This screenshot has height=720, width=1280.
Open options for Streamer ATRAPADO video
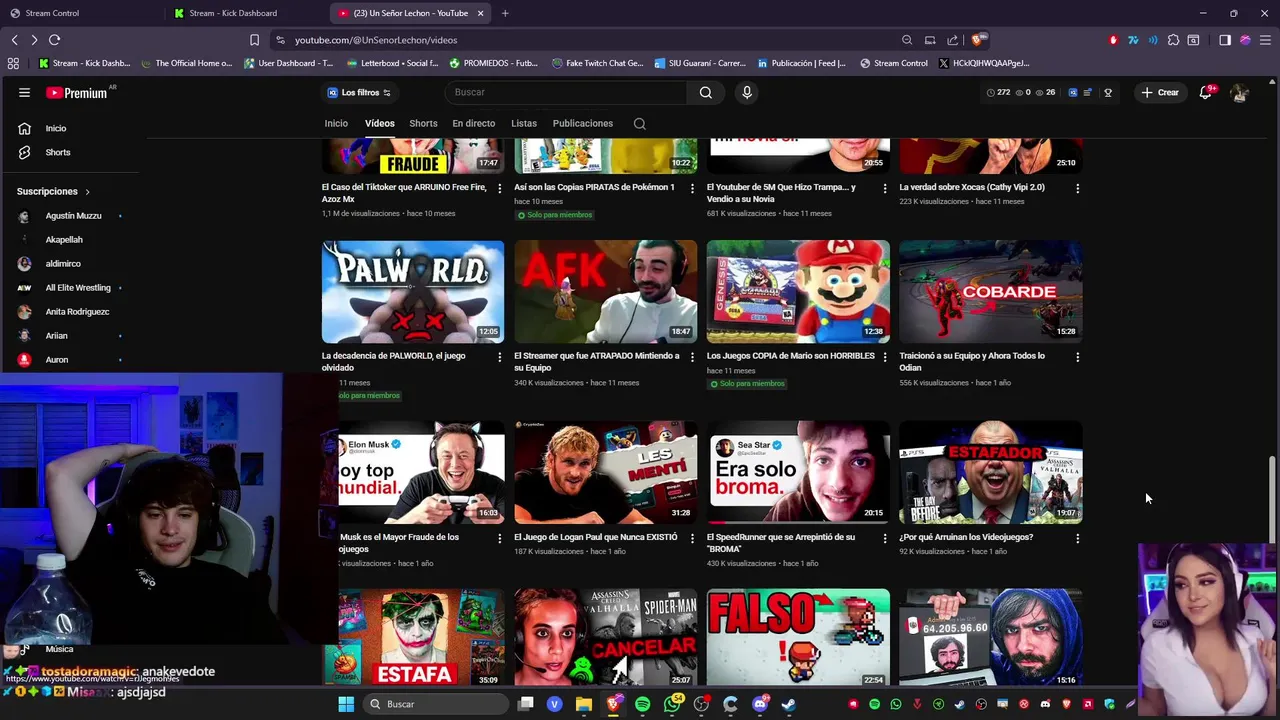(x=692, y=356)
